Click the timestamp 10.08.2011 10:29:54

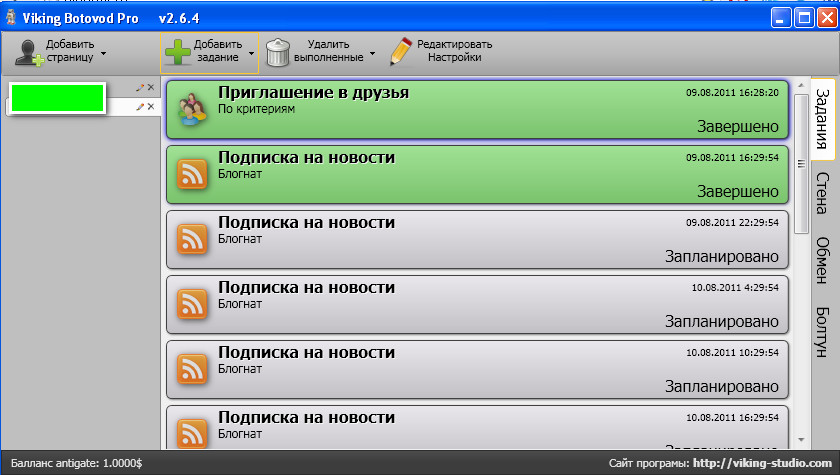click(x=732, y=352)
